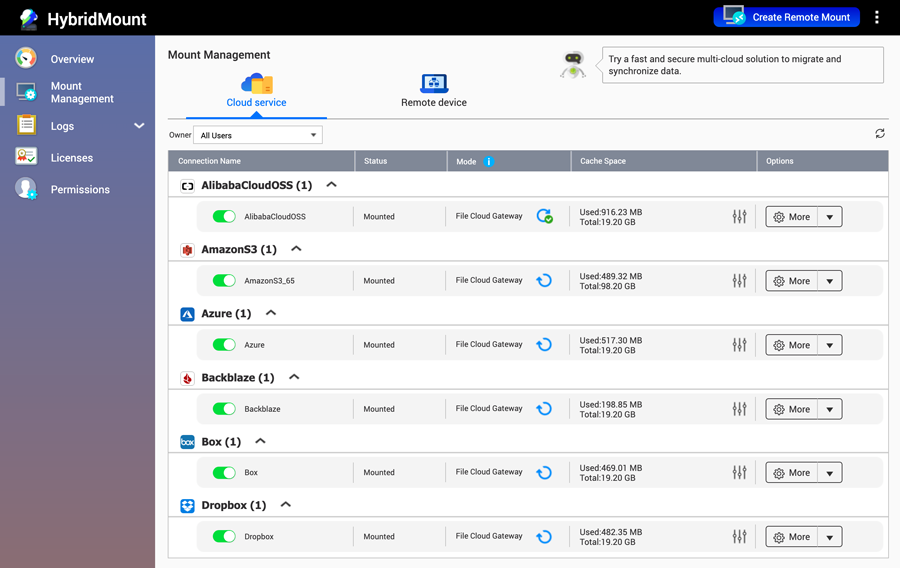Click the robot assistant icon
900x568 pixels.
pos(573,65)
